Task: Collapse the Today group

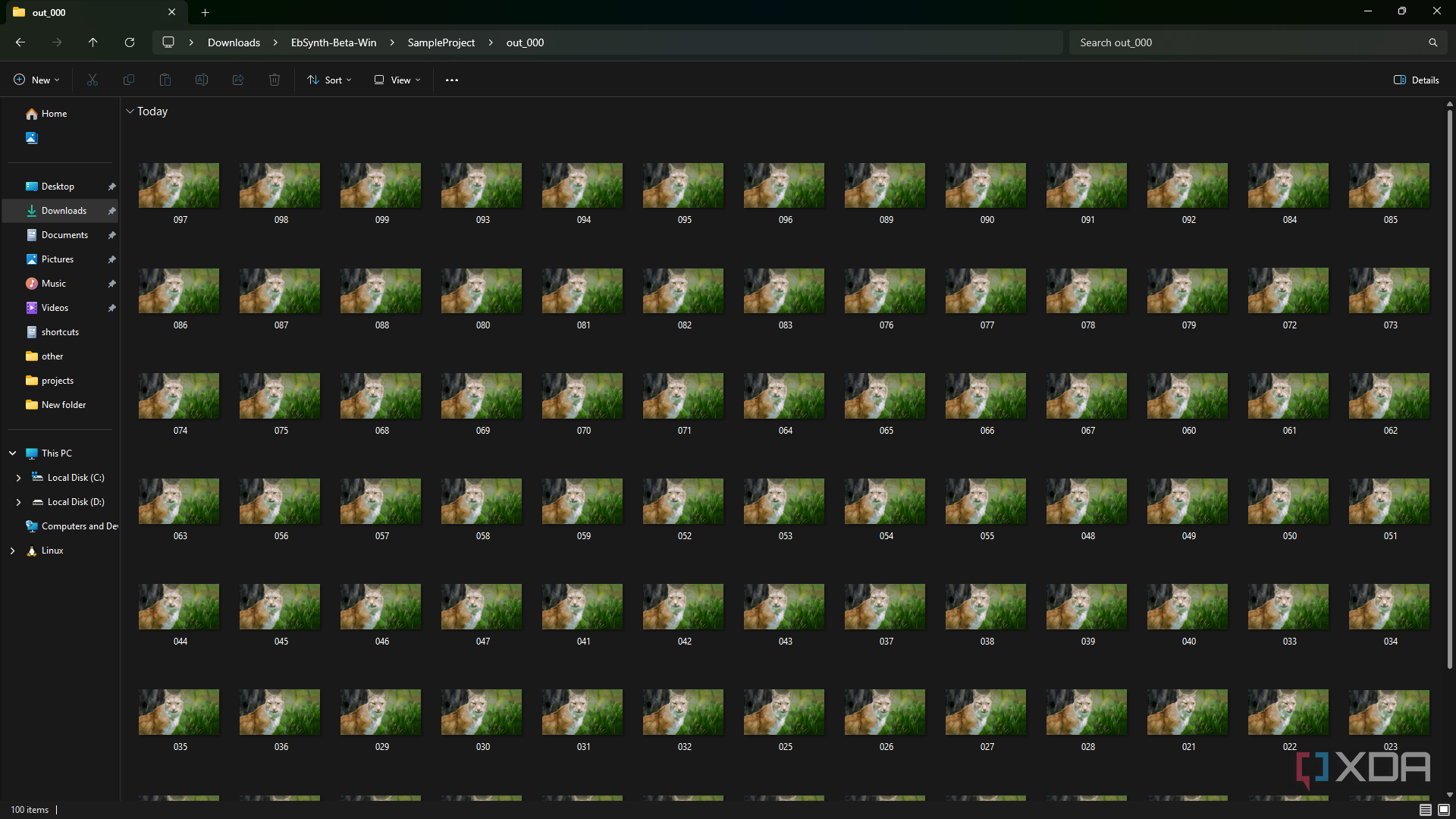Action: pyautogui.click(x=130, y=111)
